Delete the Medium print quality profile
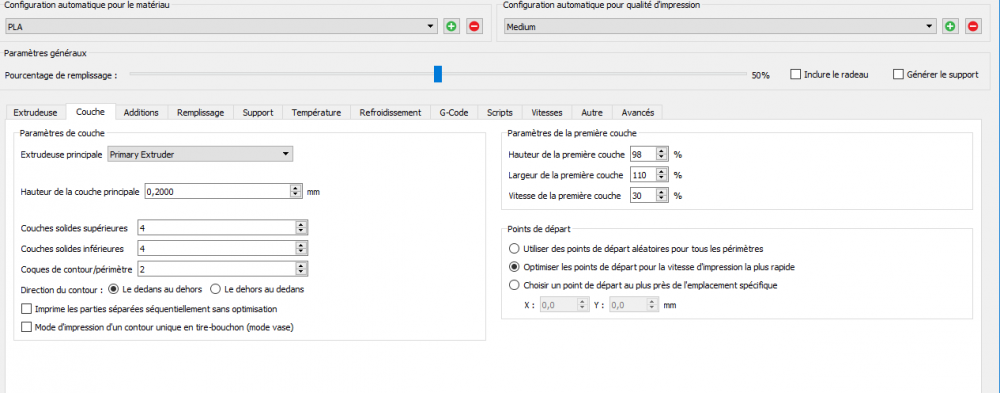1000x393 pixels. [x=973, y=26]
